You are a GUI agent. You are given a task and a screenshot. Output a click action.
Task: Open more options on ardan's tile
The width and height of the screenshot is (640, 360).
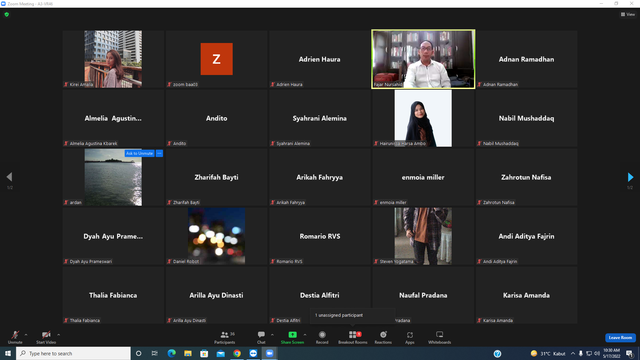pyautogui.click(x=159, y=153)
